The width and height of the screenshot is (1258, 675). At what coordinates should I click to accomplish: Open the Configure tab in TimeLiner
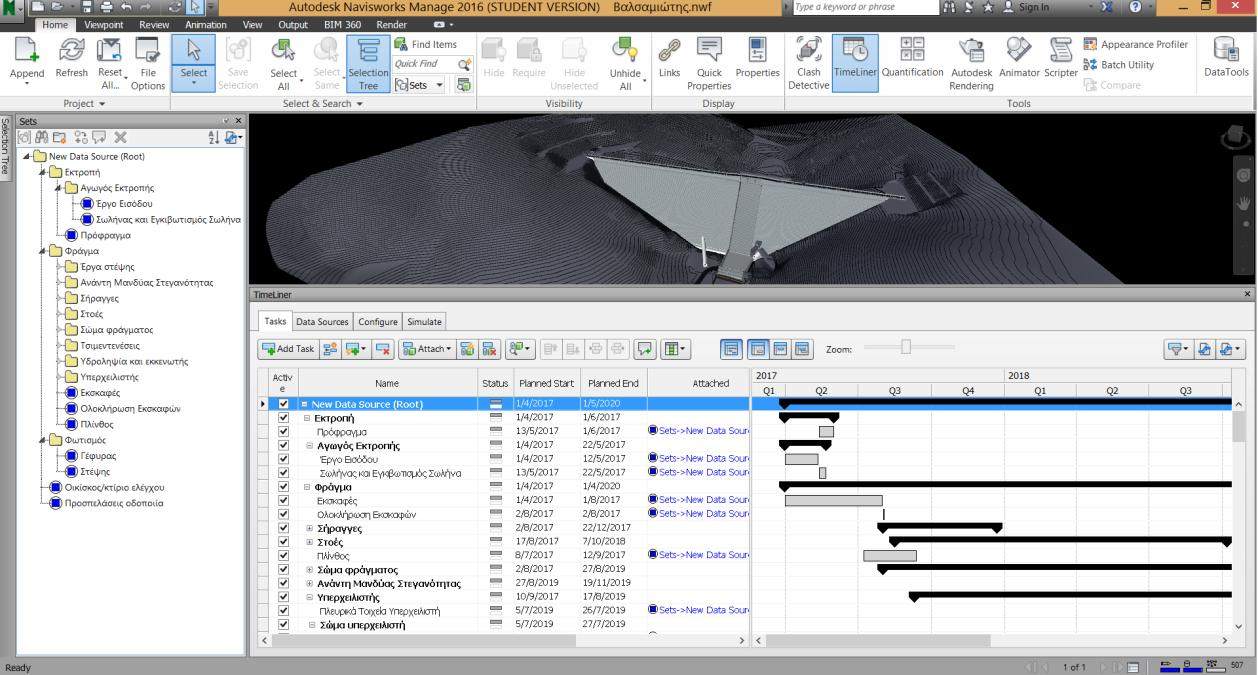(x=378, y=321)
